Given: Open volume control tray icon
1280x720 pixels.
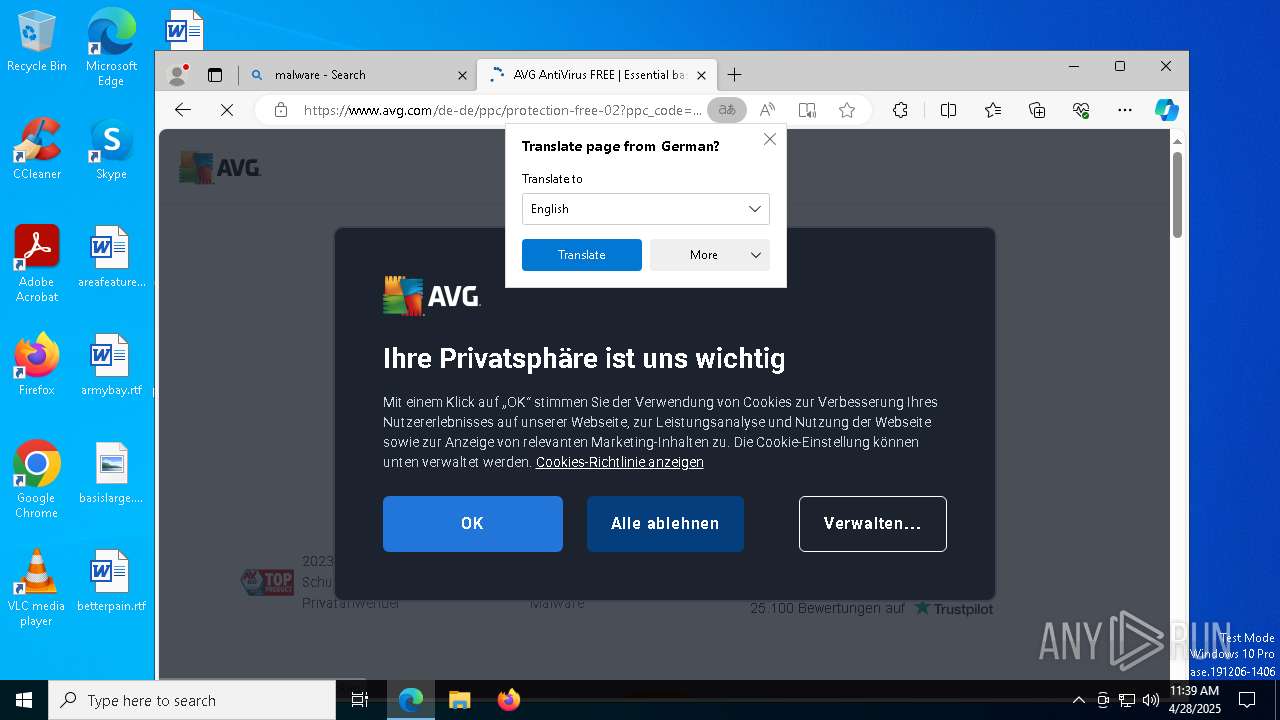Looking at the screenshot, I should 1150,700.
